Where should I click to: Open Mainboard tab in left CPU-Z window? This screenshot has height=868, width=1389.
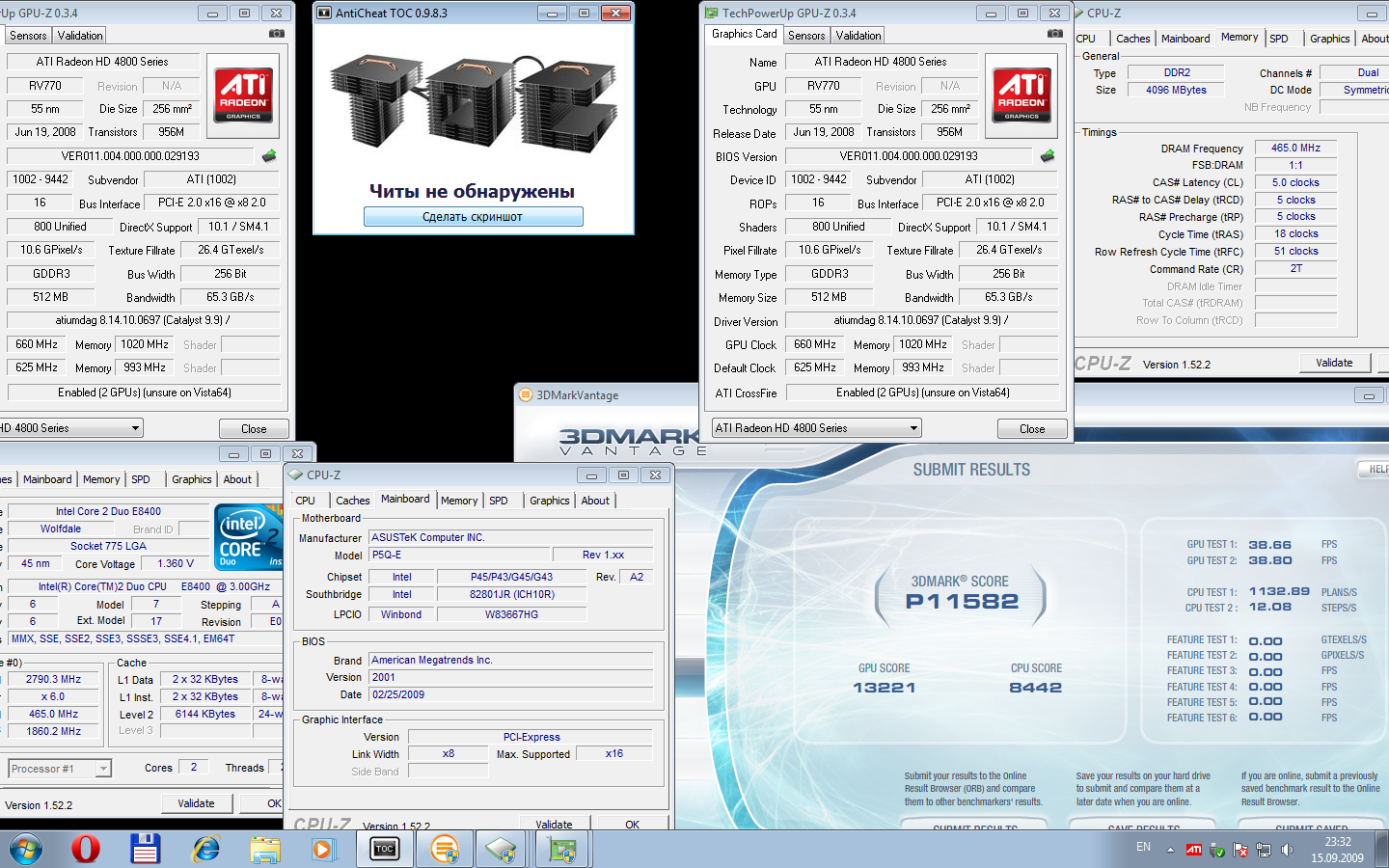[x=47, y=479]
